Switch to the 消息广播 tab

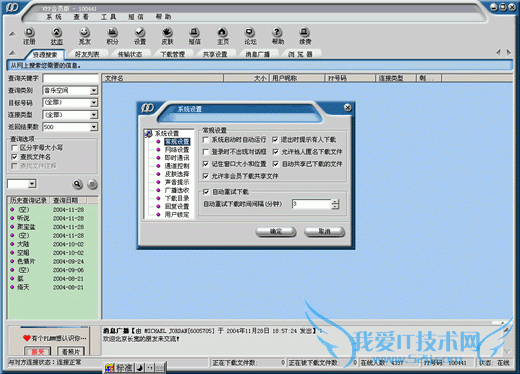pyautogui.click(x=258, y=54)
